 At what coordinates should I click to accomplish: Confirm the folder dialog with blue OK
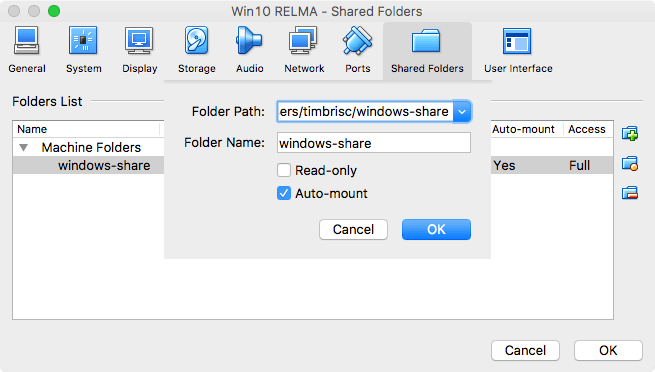point(436,229)
